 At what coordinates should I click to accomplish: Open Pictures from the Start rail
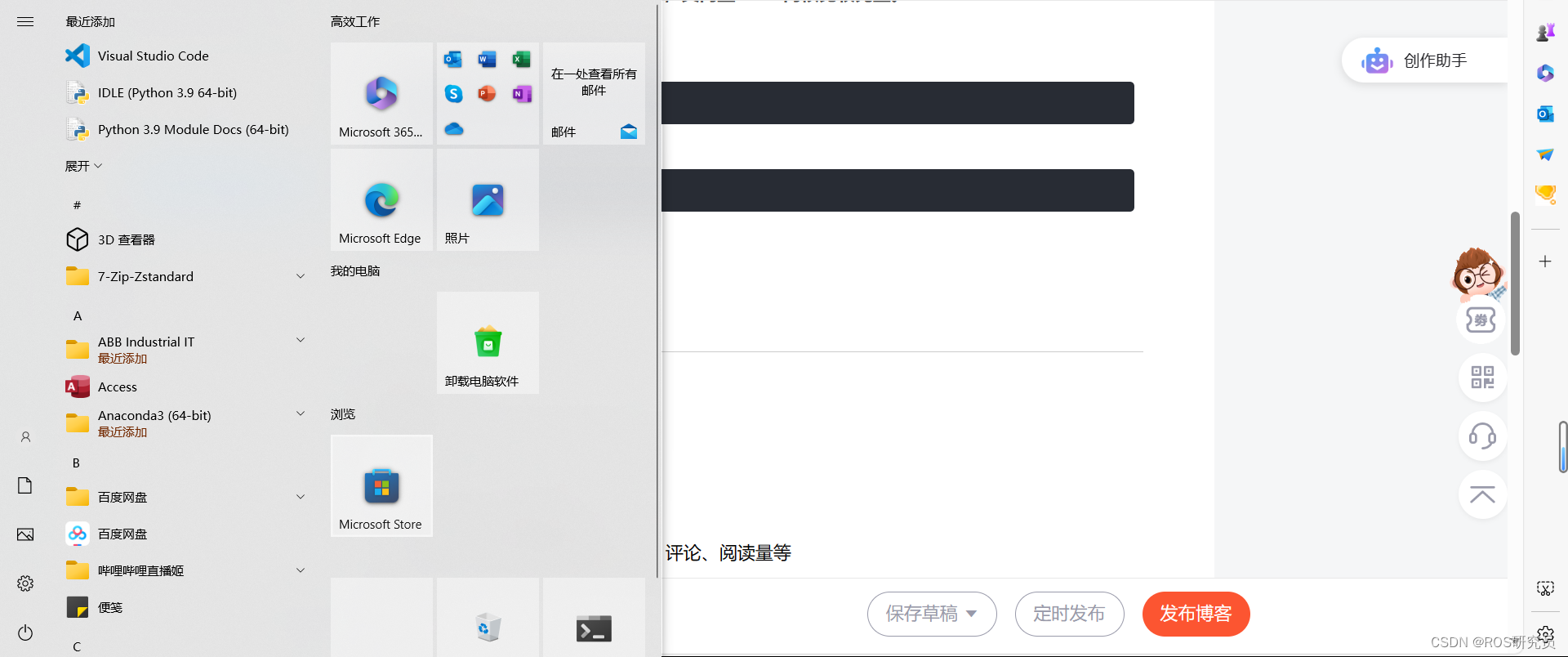25,534
